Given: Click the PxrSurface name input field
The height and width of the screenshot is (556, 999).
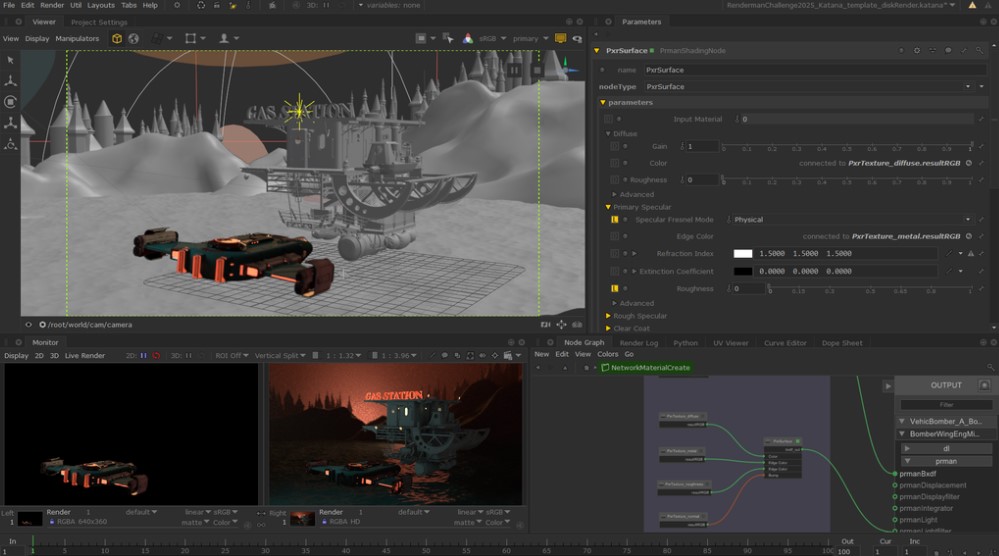Looking at the screenshot, I should [800, 70].
